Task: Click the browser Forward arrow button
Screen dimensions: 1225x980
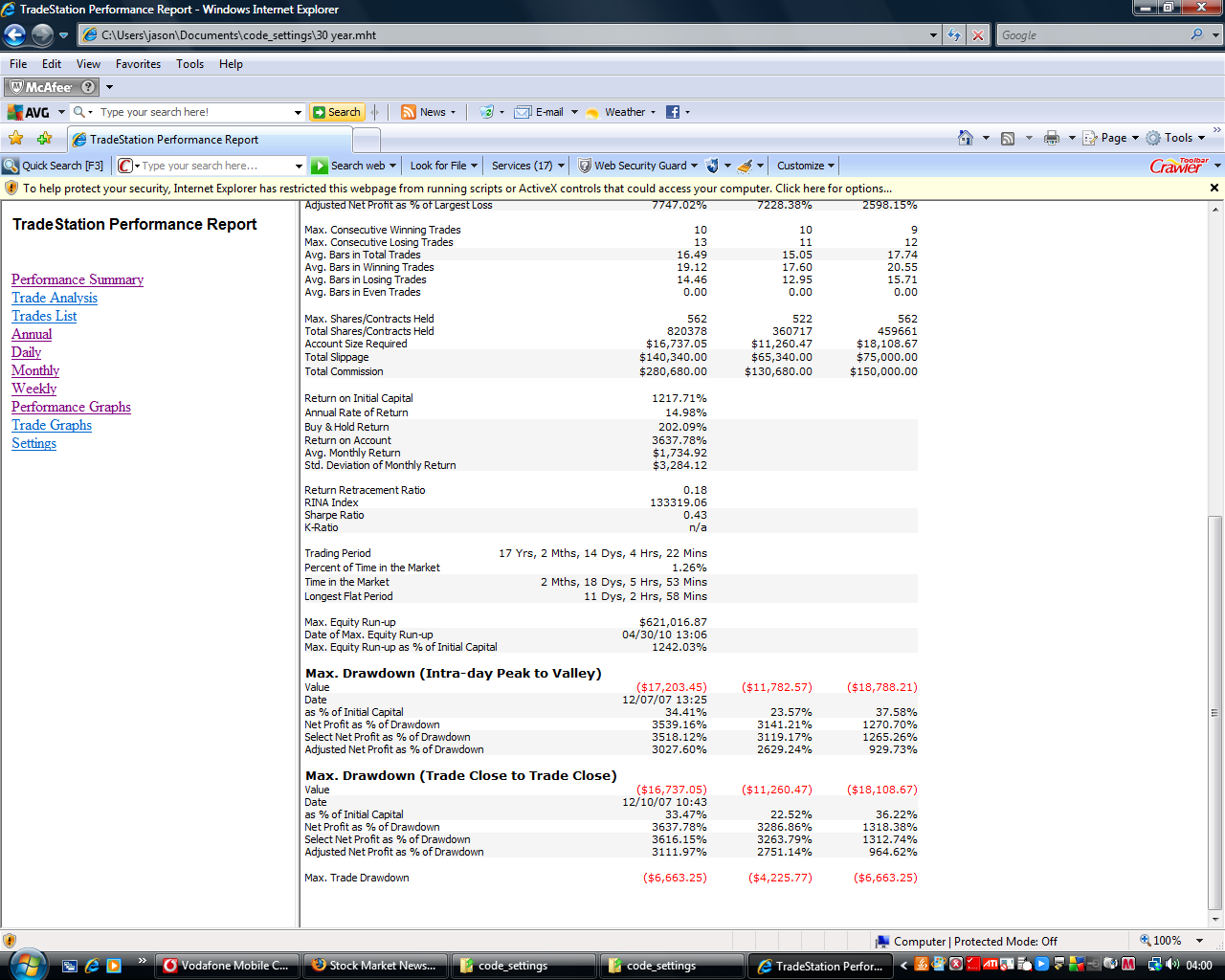Action: (x=42, y=35)
